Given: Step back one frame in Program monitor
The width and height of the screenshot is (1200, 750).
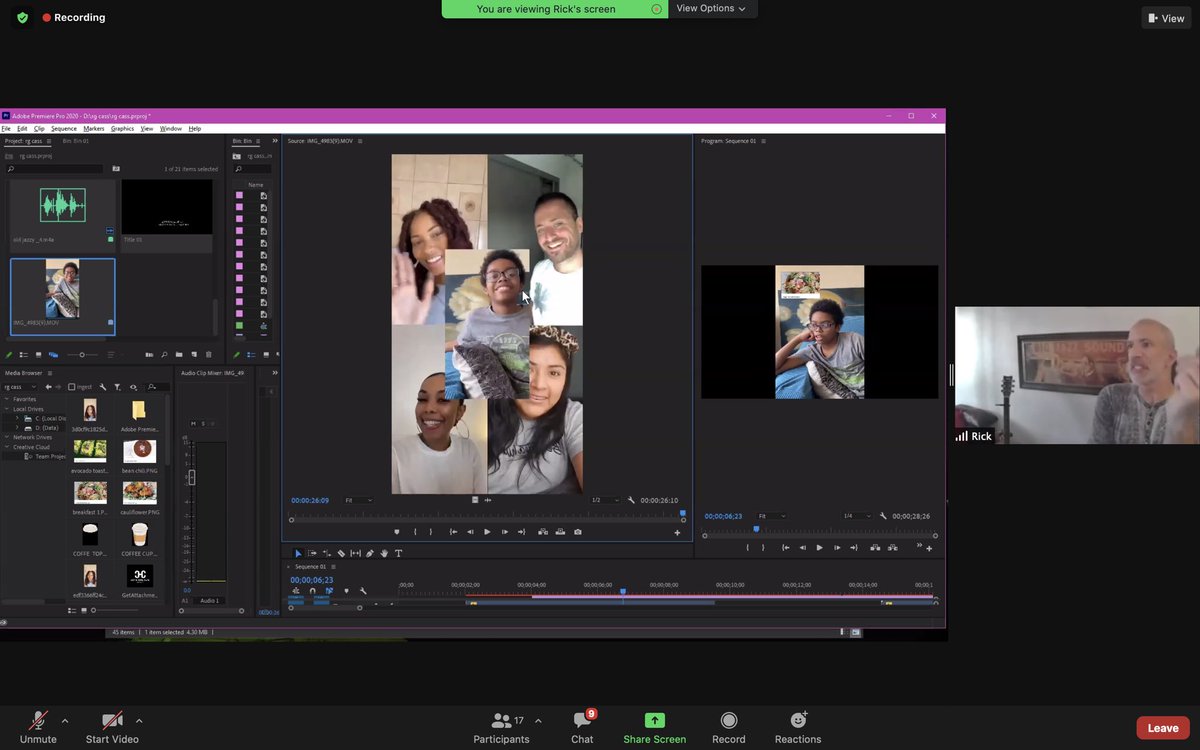Looking at the screenshot, I should pos(802,547).
